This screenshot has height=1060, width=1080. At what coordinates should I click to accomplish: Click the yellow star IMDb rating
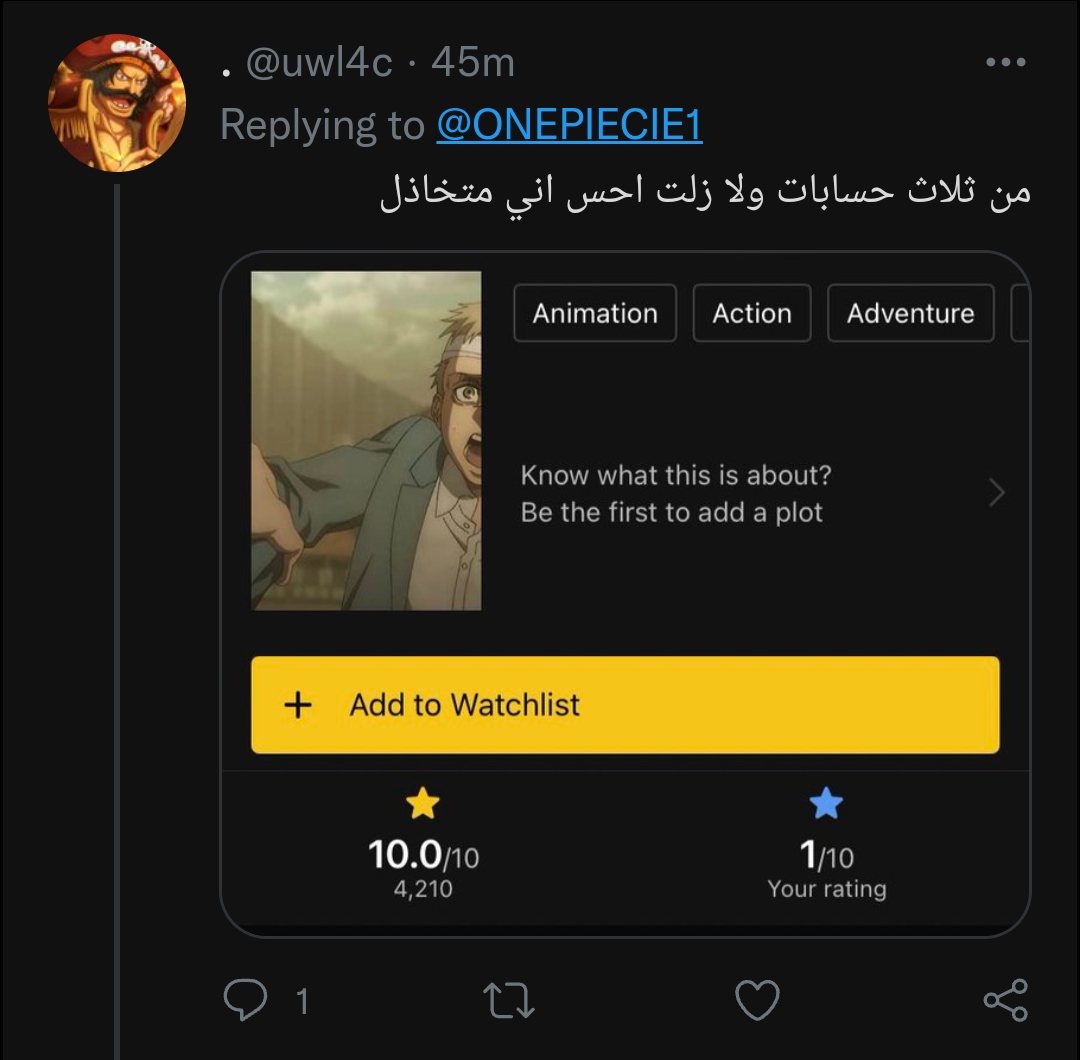pos(423,803)
